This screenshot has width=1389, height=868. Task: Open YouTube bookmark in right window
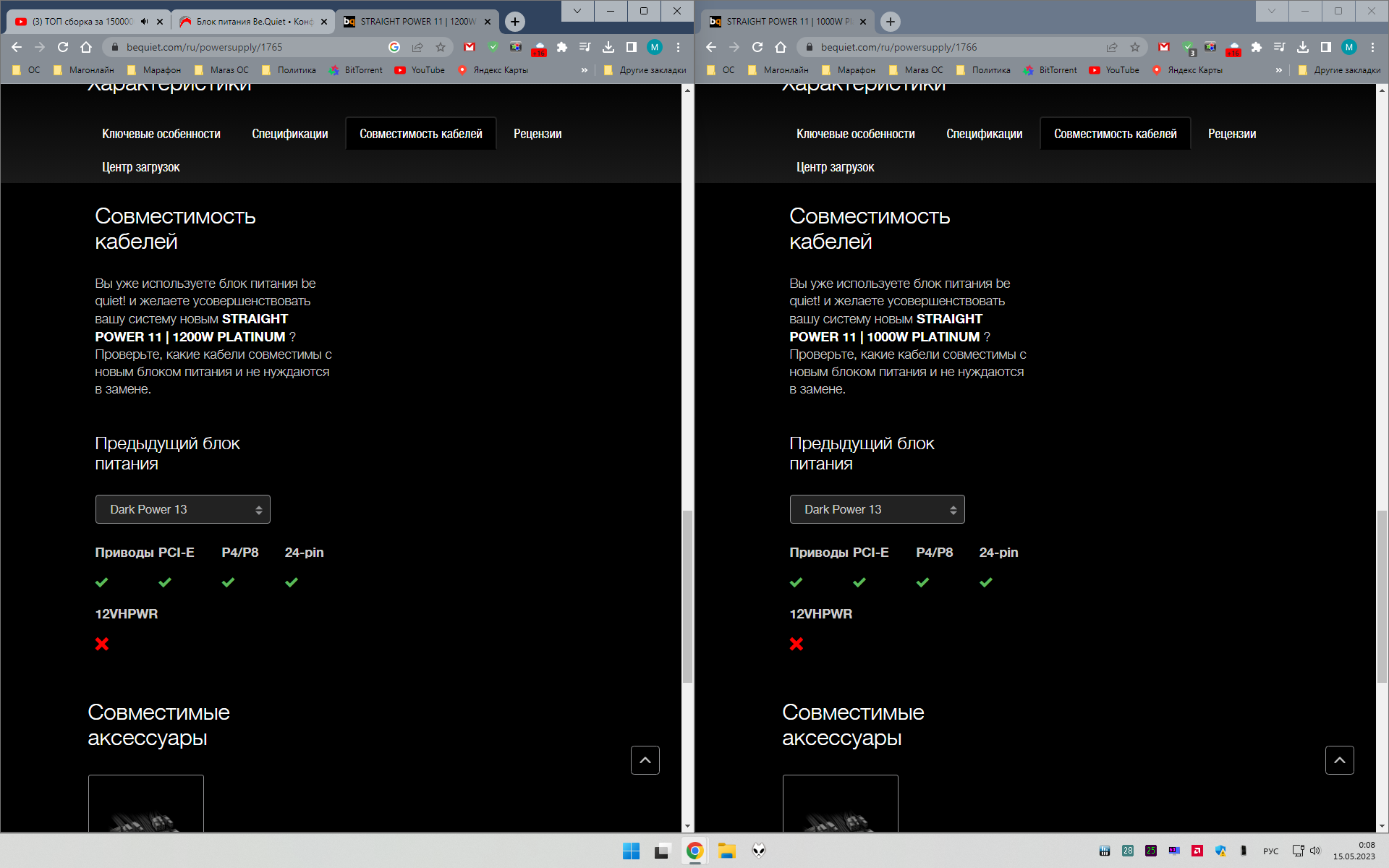(x=1114, y=70)
